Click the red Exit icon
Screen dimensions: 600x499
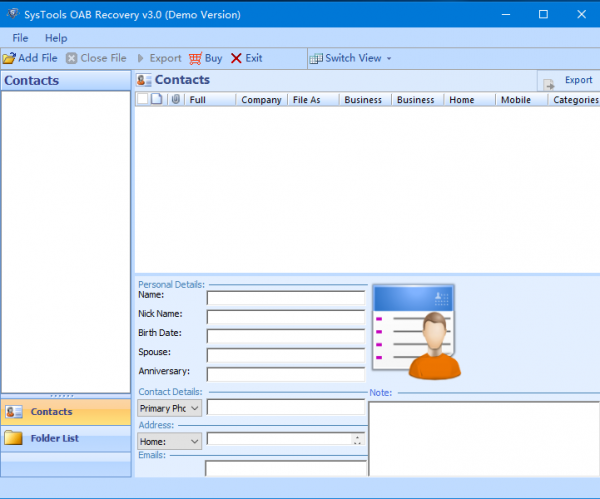236,58
